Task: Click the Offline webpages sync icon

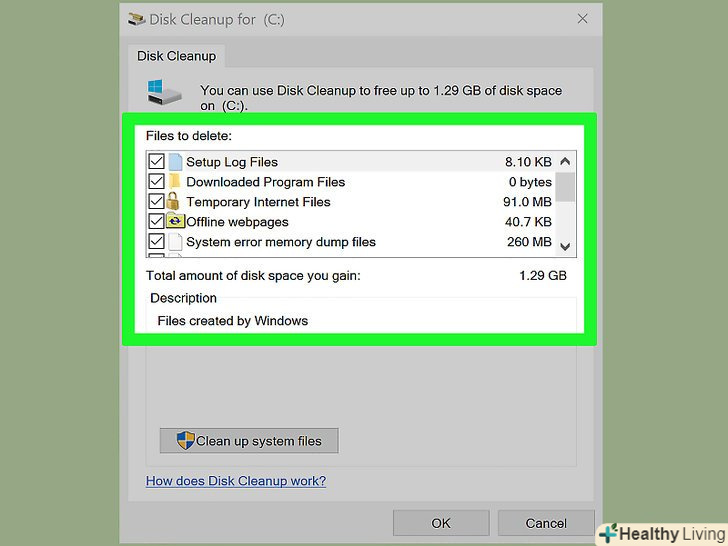Action: (x=176, y=221)
